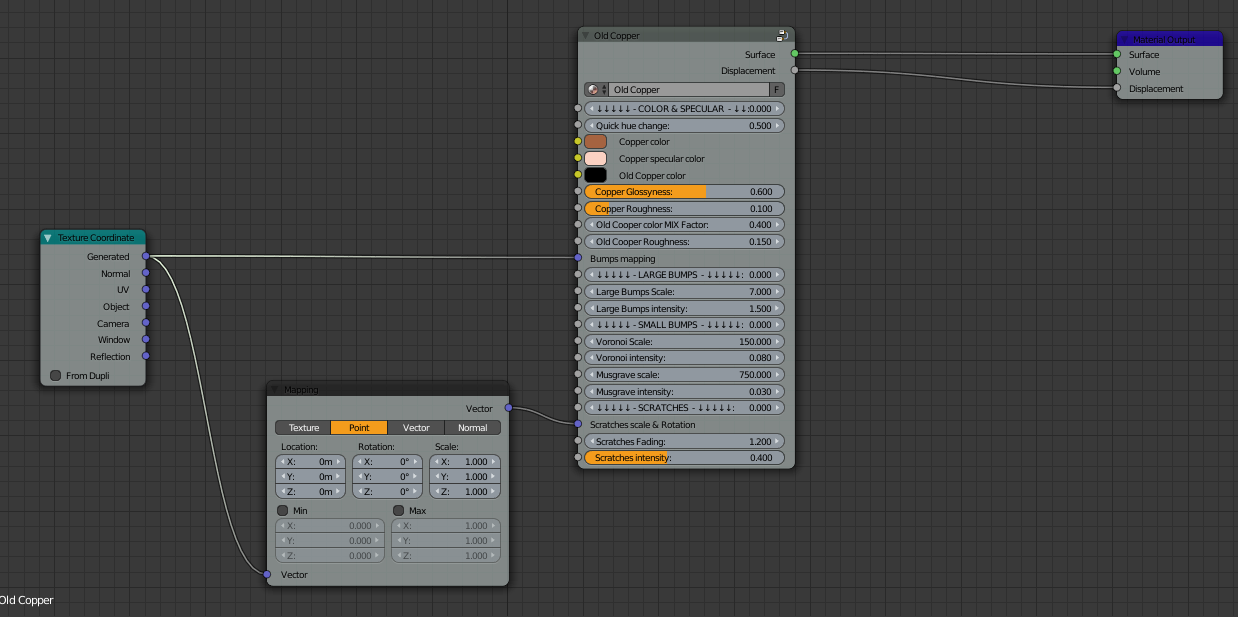1238x617 pixels.
Task: Click the yellow Copper color input socket
Action: pos(578,142)
